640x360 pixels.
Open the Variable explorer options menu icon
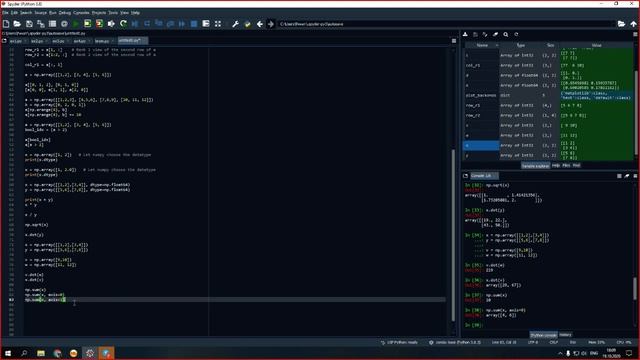pos(636,35)
